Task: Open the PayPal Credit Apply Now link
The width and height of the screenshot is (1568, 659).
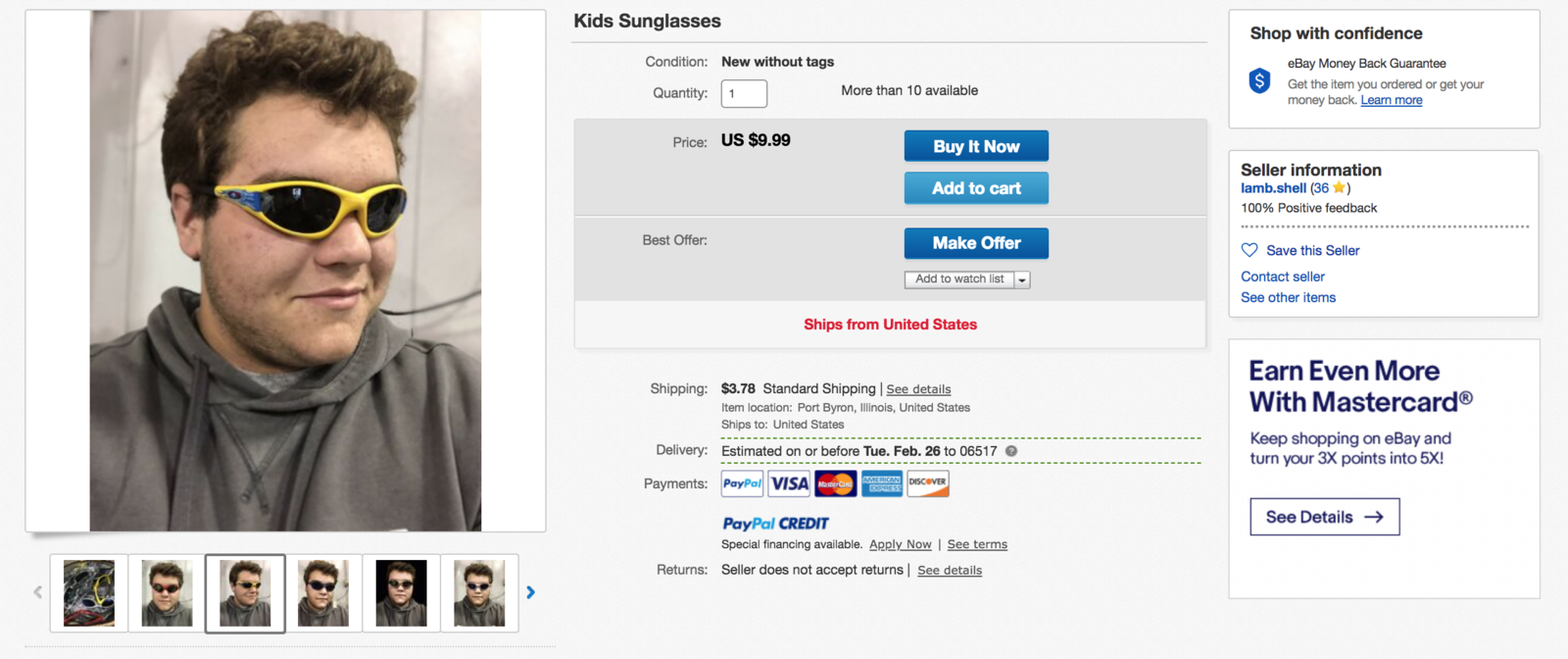Action: [900, 544]
